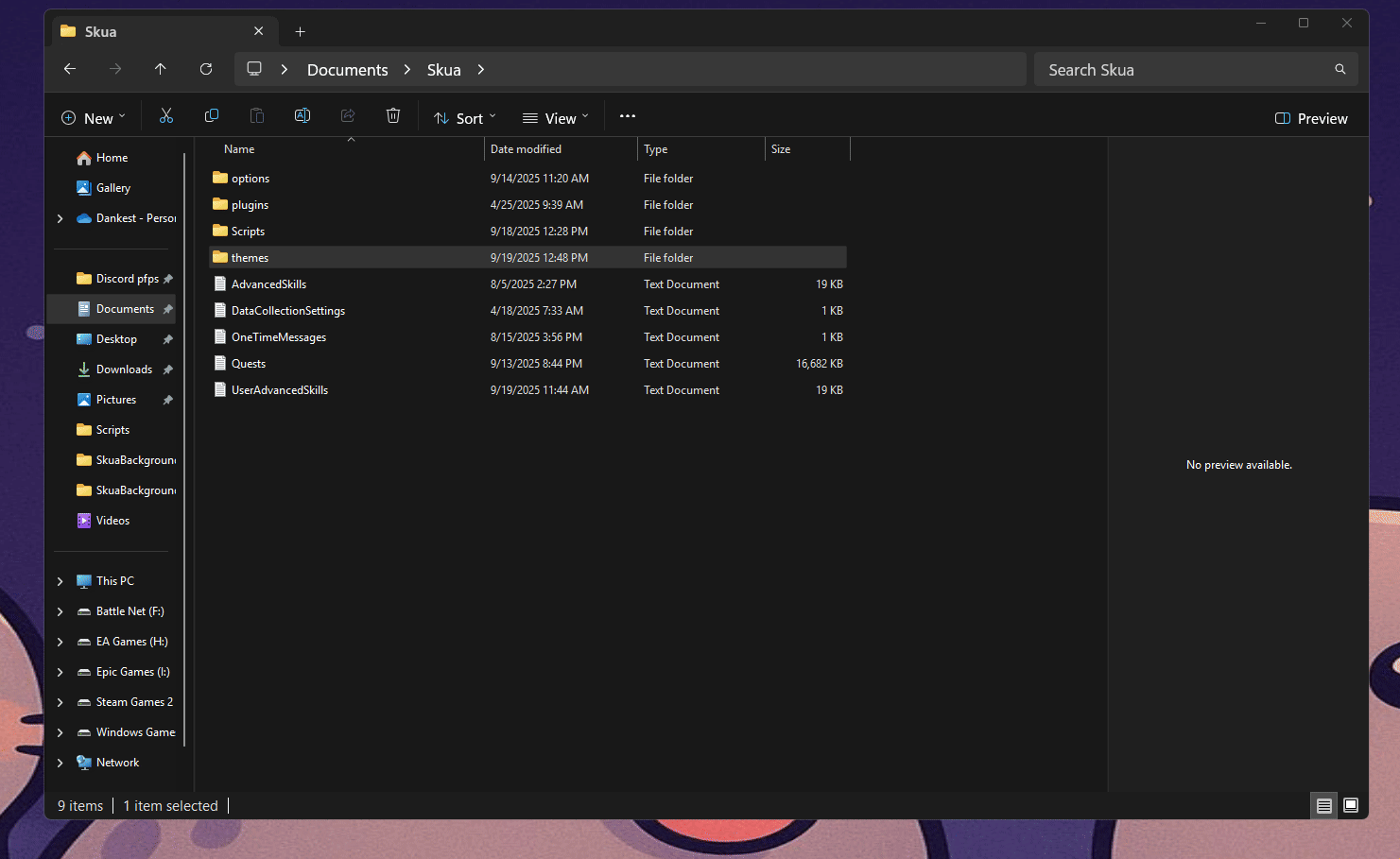This screenshot has width=1400, height=859.
Task: Expand EA Games (H:) drive node
Action: pyautogui.click(x=60, y=642)
